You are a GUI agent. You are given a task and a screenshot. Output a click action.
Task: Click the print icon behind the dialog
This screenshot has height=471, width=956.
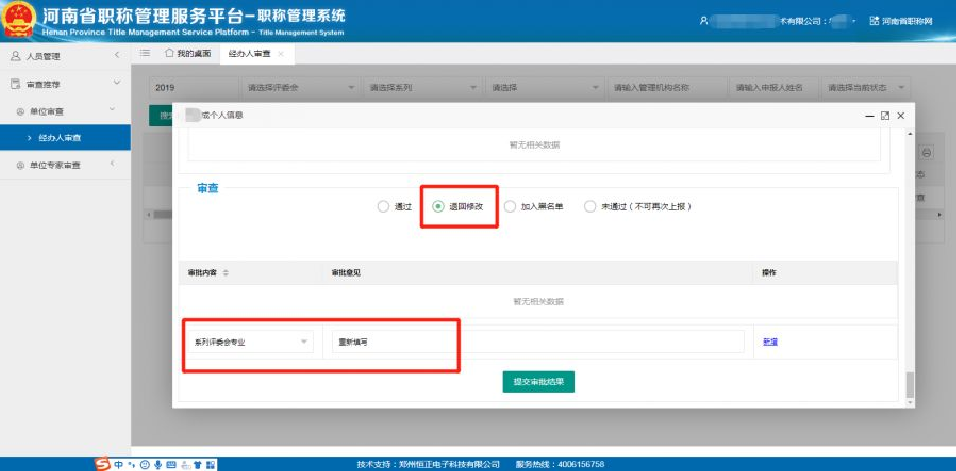pyautogui.click(x=926, y=152)
